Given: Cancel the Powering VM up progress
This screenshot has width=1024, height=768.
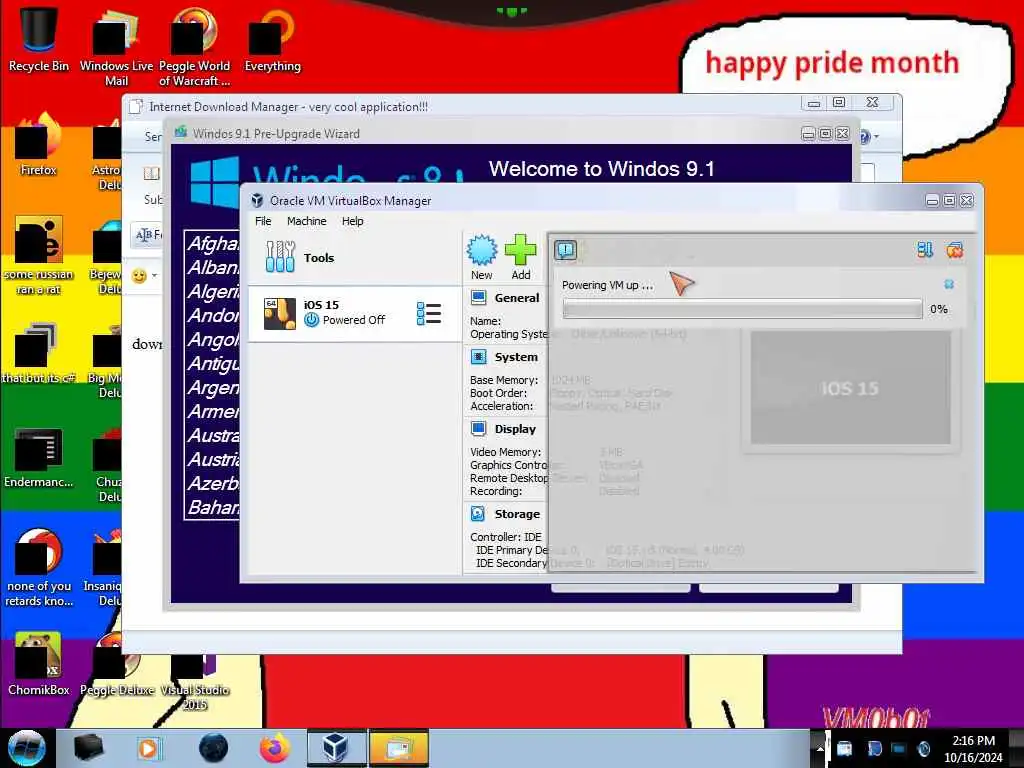Looking at the screenshot, I should click(x=949, y=284).
